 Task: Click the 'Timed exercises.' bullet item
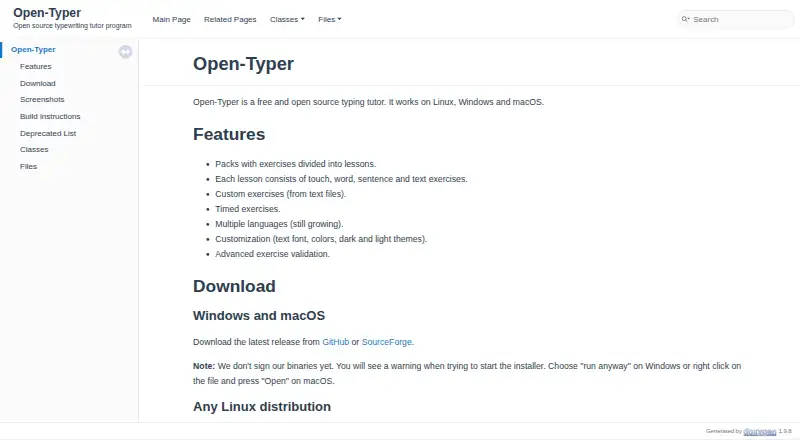tap(247, 209)
